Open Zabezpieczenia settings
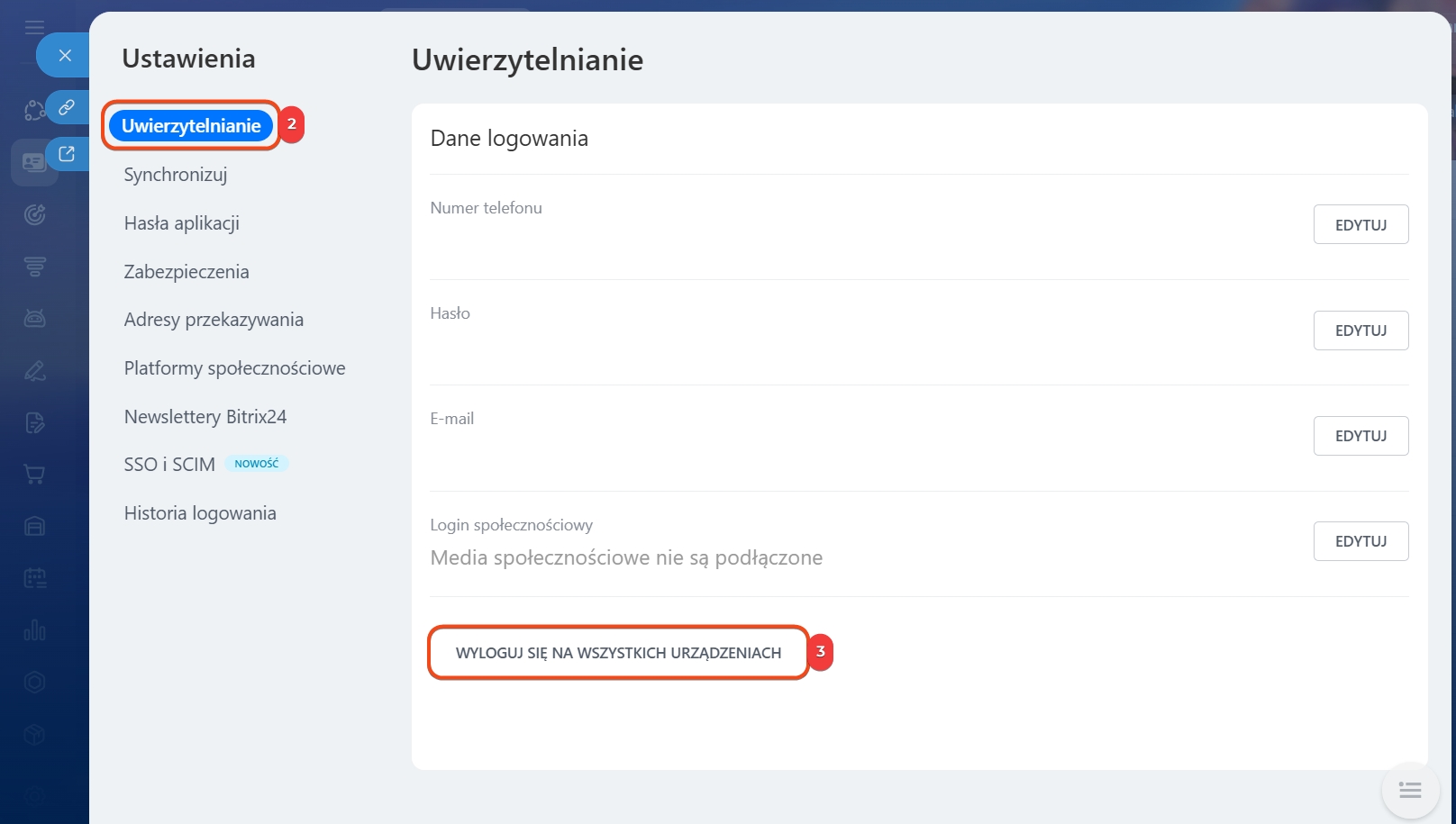Image resolution: width=1456 pixels, height=824 pixels. pos(187,272)
